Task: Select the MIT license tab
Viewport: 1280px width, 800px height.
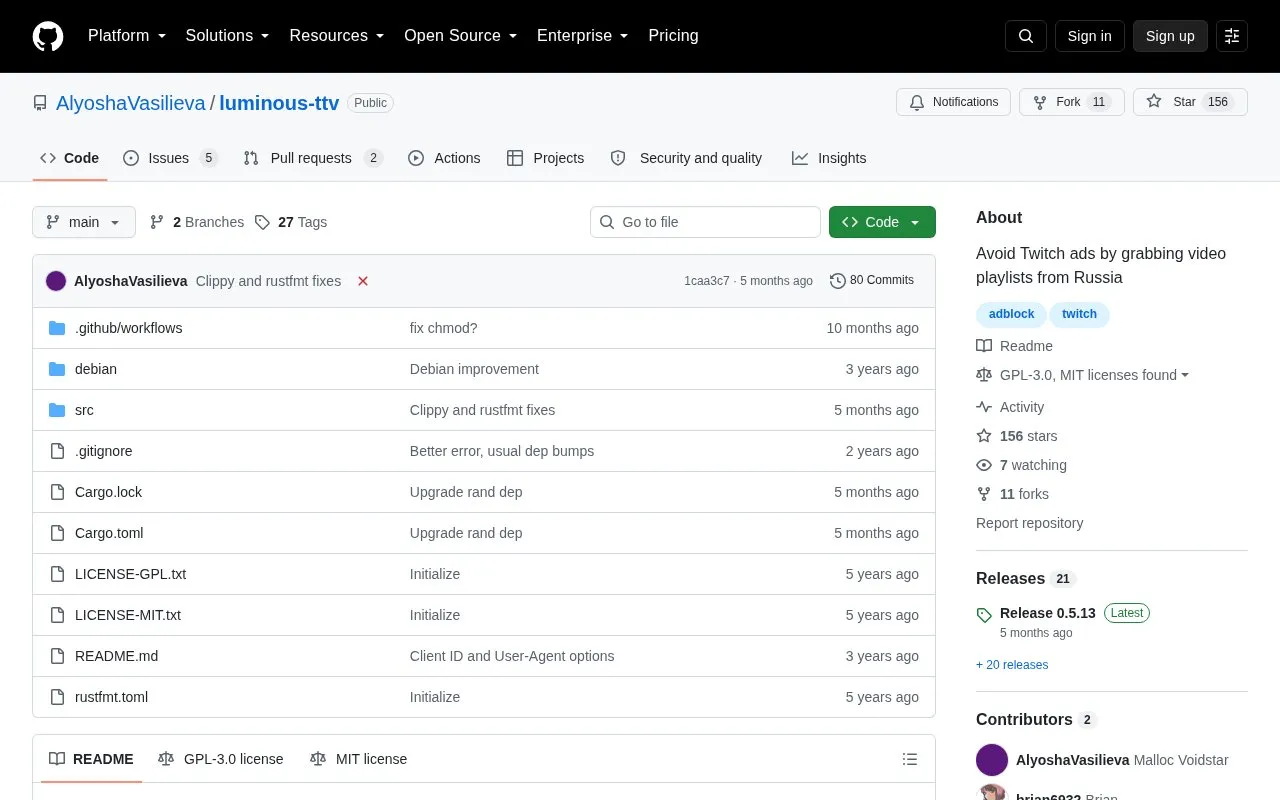Action: click(x=359, y=759)
